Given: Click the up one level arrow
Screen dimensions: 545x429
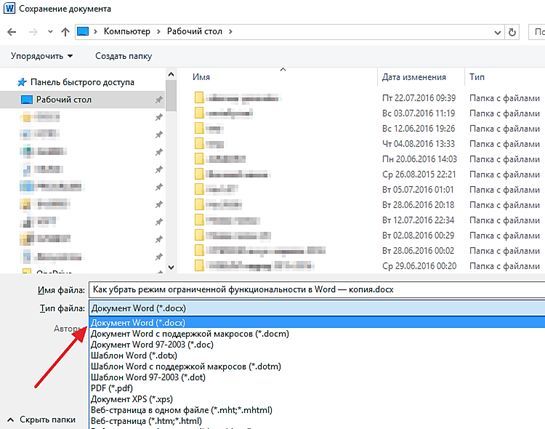Looking at the screenshot, I should (65, 32).
